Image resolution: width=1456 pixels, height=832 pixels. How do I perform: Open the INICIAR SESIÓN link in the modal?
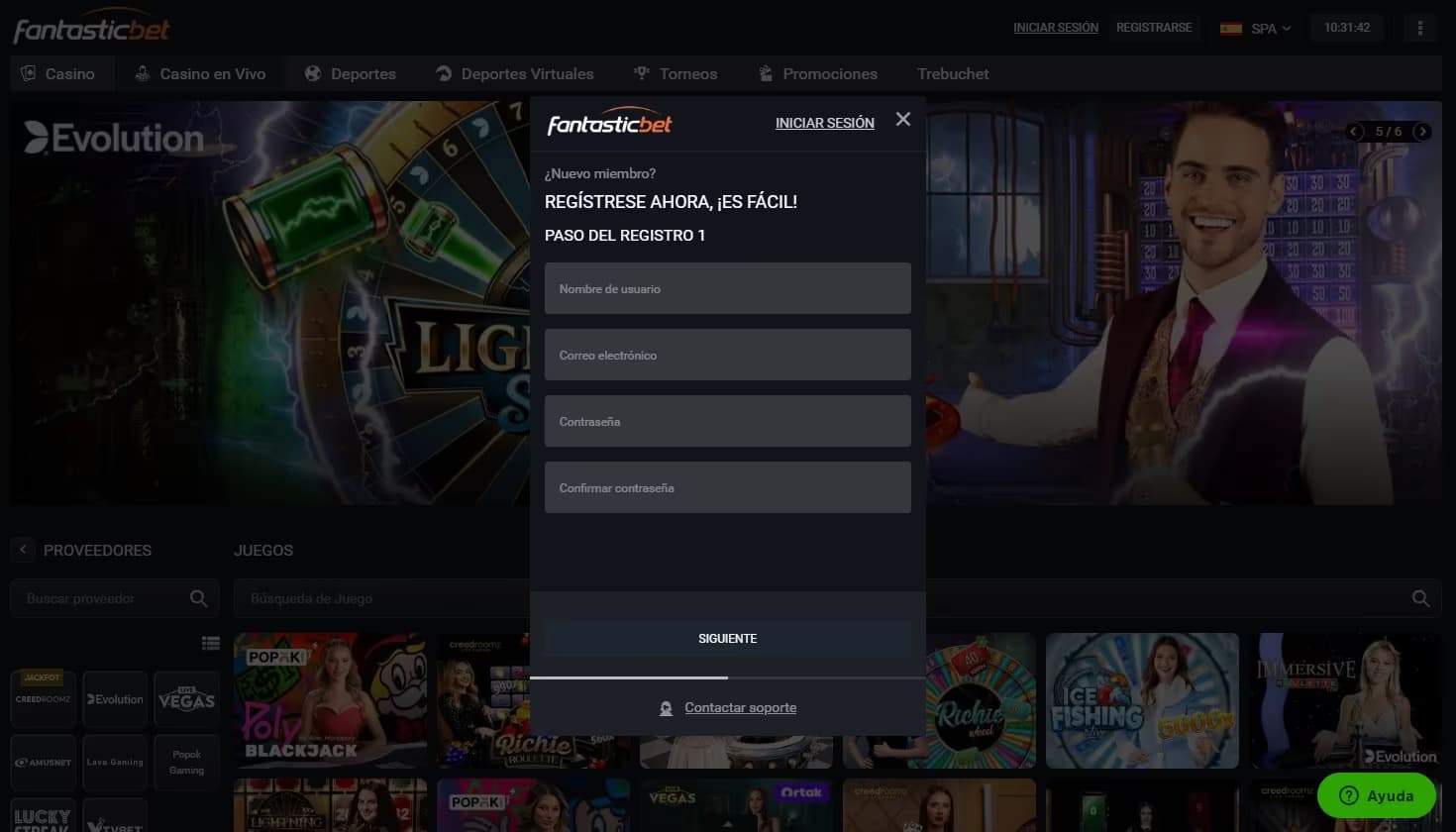pos(825,122)
